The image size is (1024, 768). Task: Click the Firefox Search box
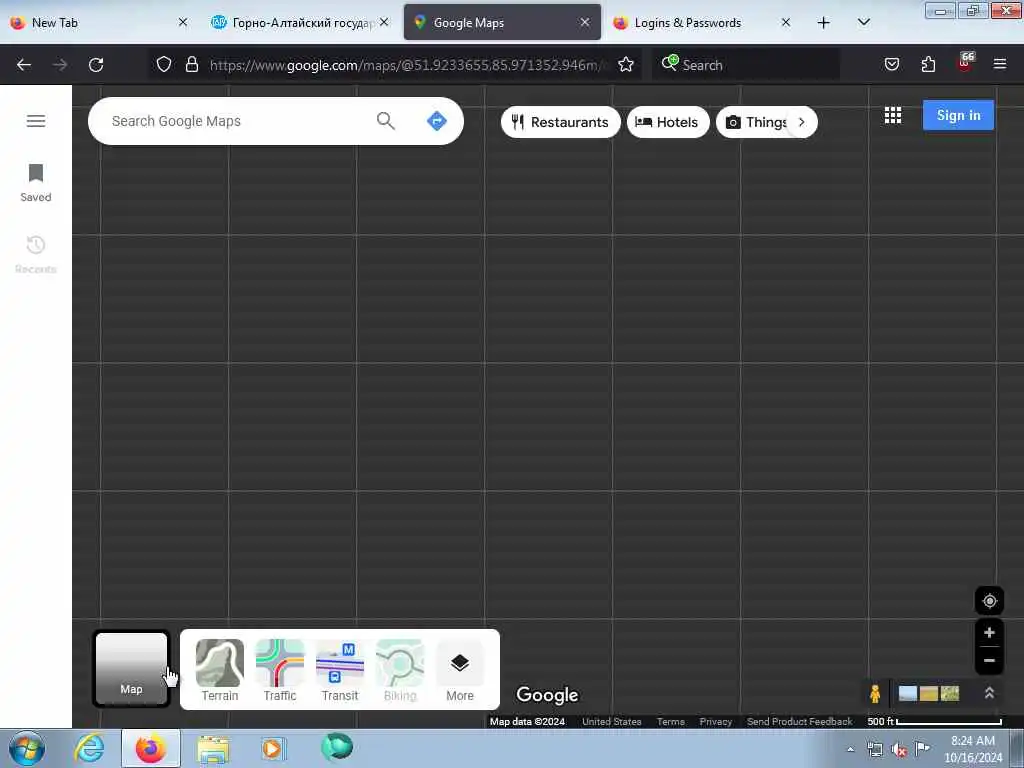tap(746, 65)
